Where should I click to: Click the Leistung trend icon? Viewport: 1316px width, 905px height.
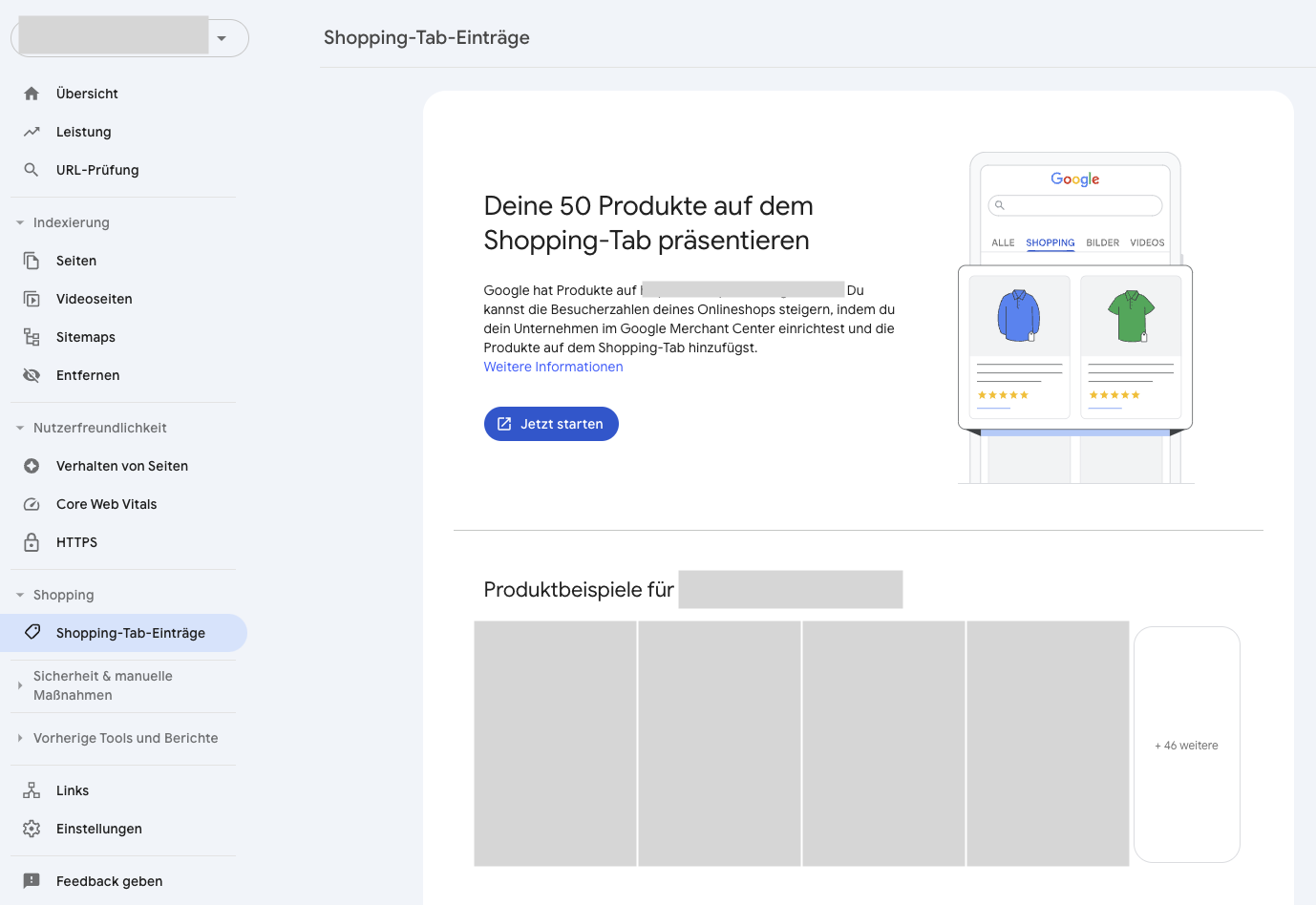[32, 132]
